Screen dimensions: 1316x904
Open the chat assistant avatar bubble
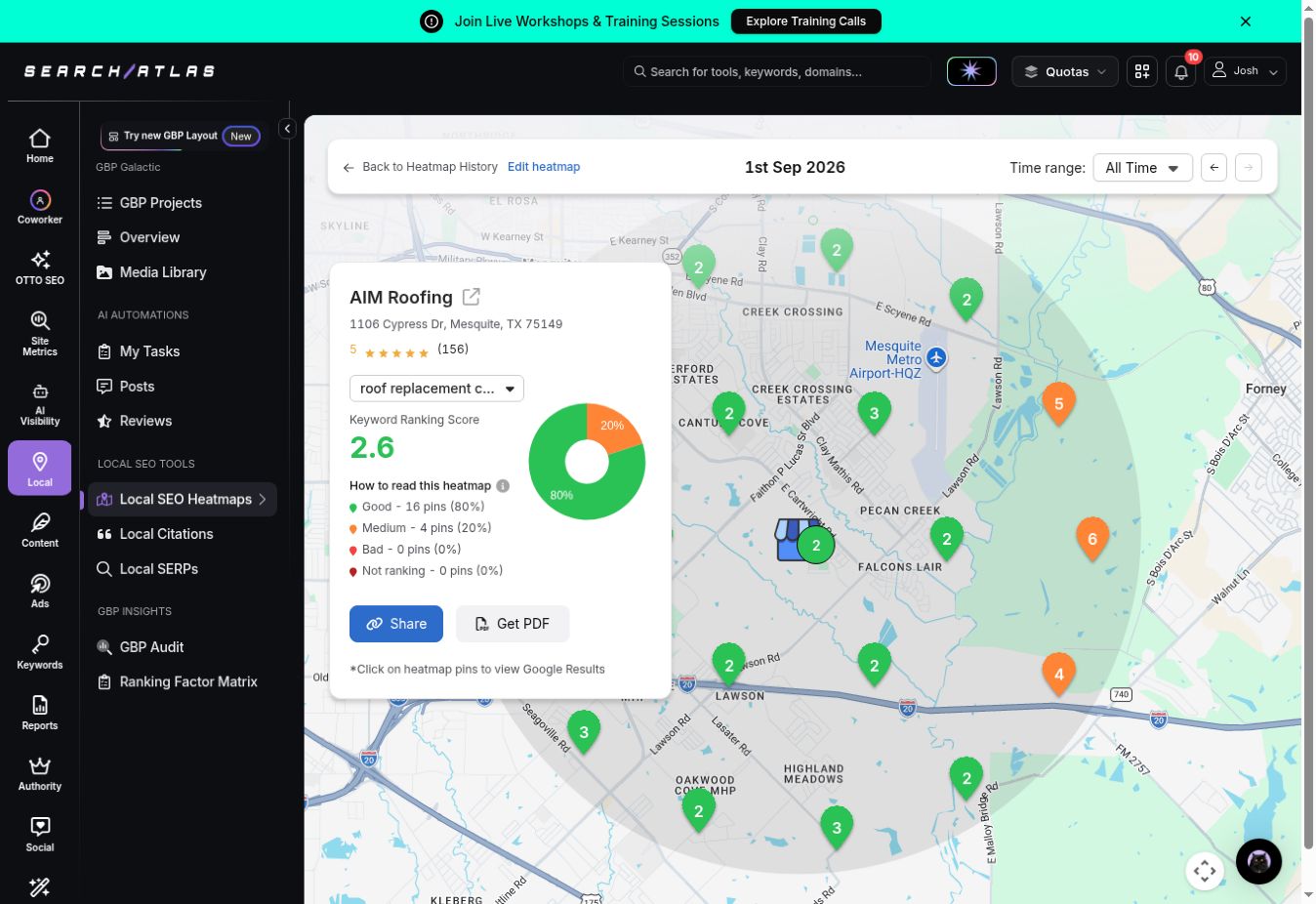(x=1259, y=861)
